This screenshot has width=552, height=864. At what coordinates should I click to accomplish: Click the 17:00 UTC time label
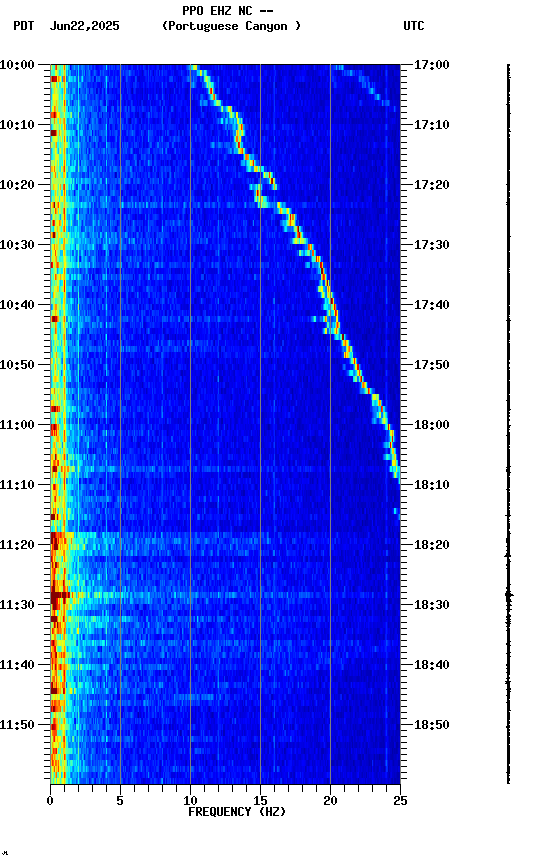(x=432, y=65)
